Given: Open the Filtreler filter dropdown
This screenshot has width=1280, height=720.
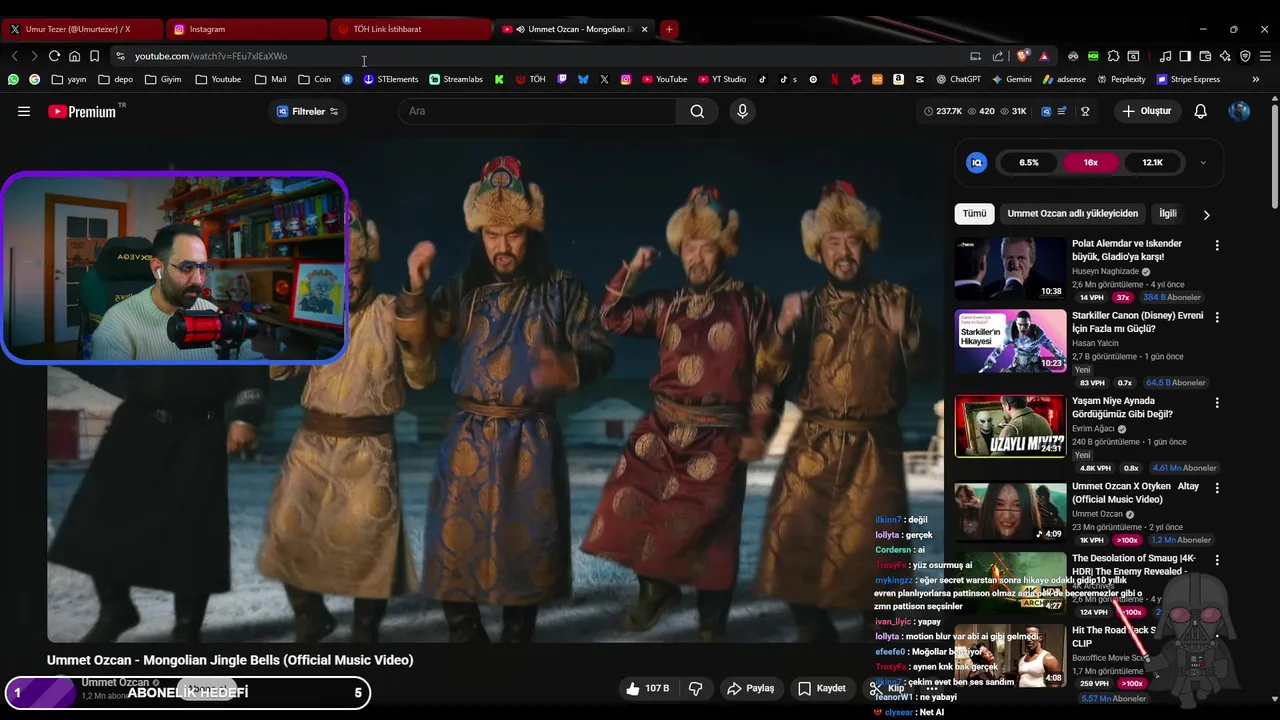Looking at the screenshot, I should pos(309,111).
